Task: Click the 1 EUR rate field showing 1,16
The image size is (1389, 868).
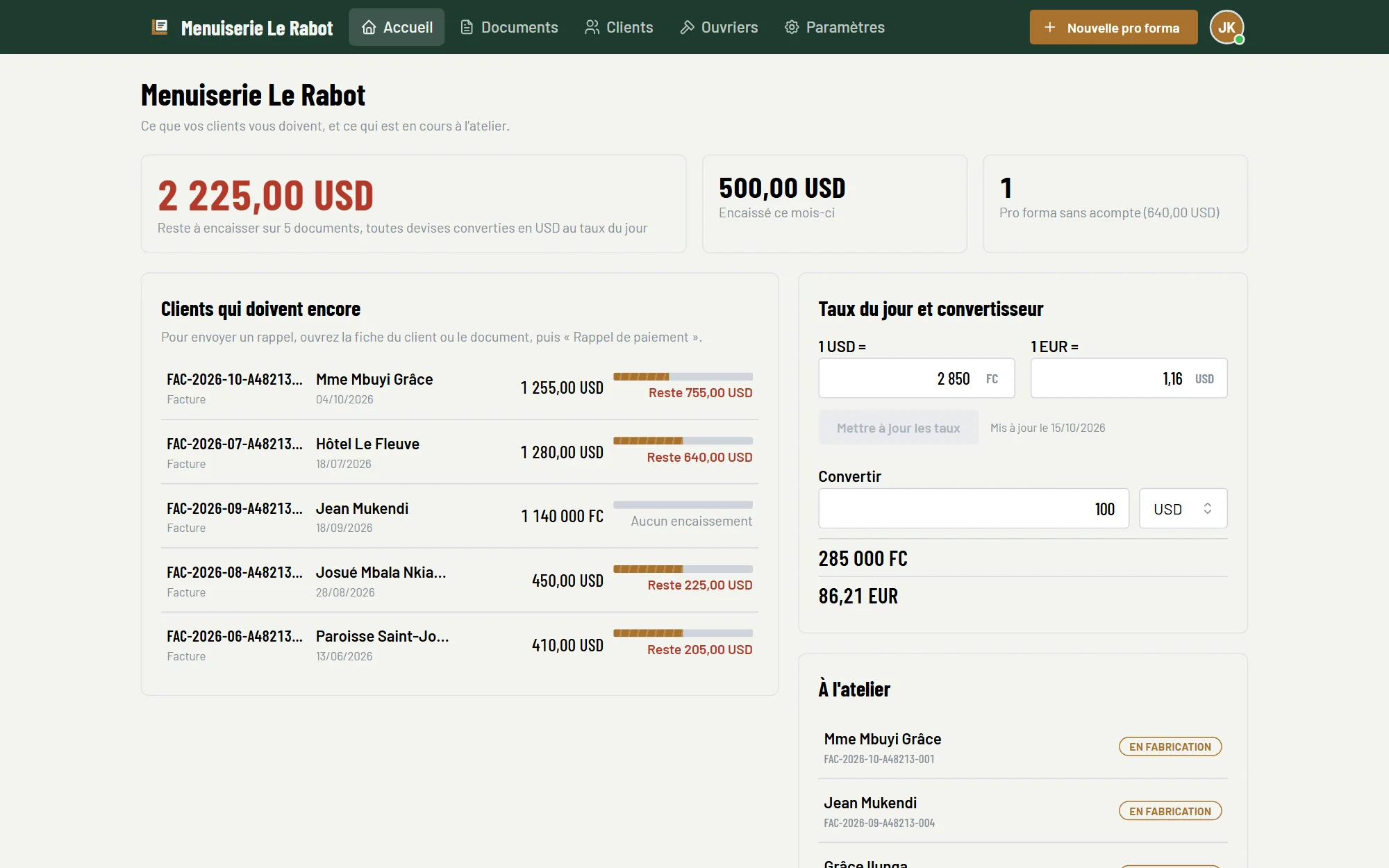Action: tap(1129, 378)
